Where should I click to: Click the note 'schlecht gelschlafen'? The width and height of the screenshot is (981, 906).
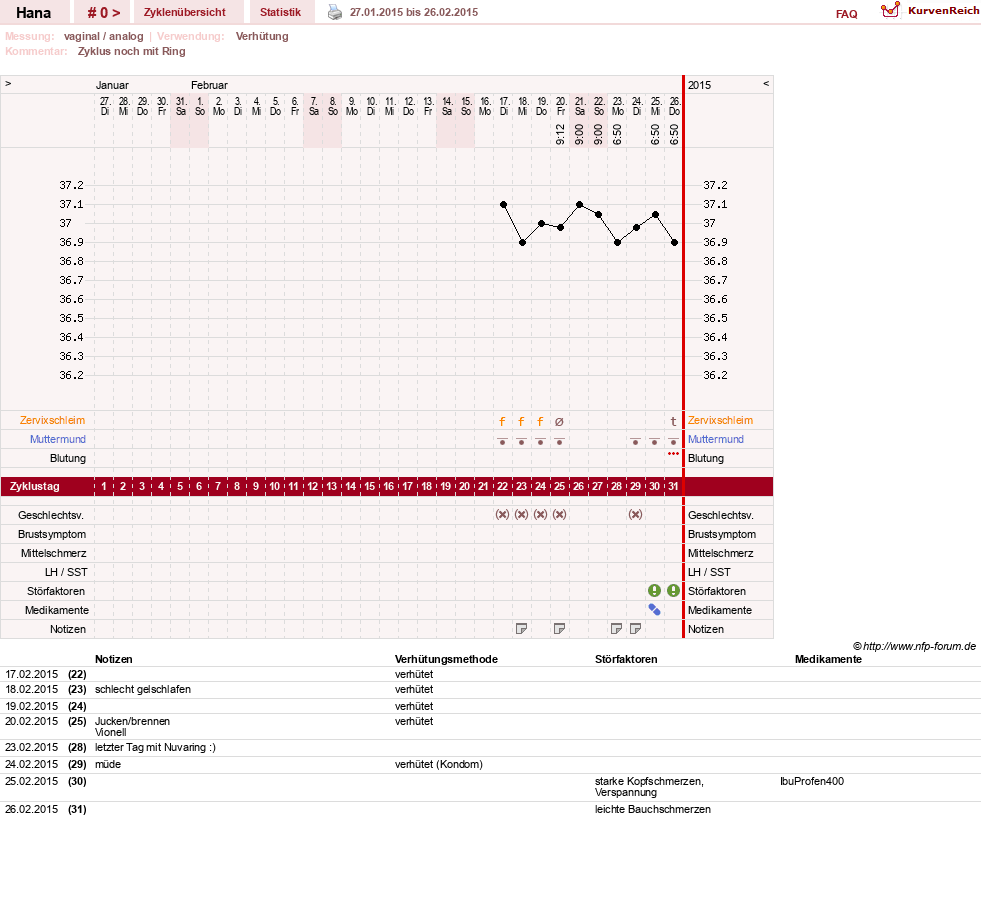[x=143, y=690]
